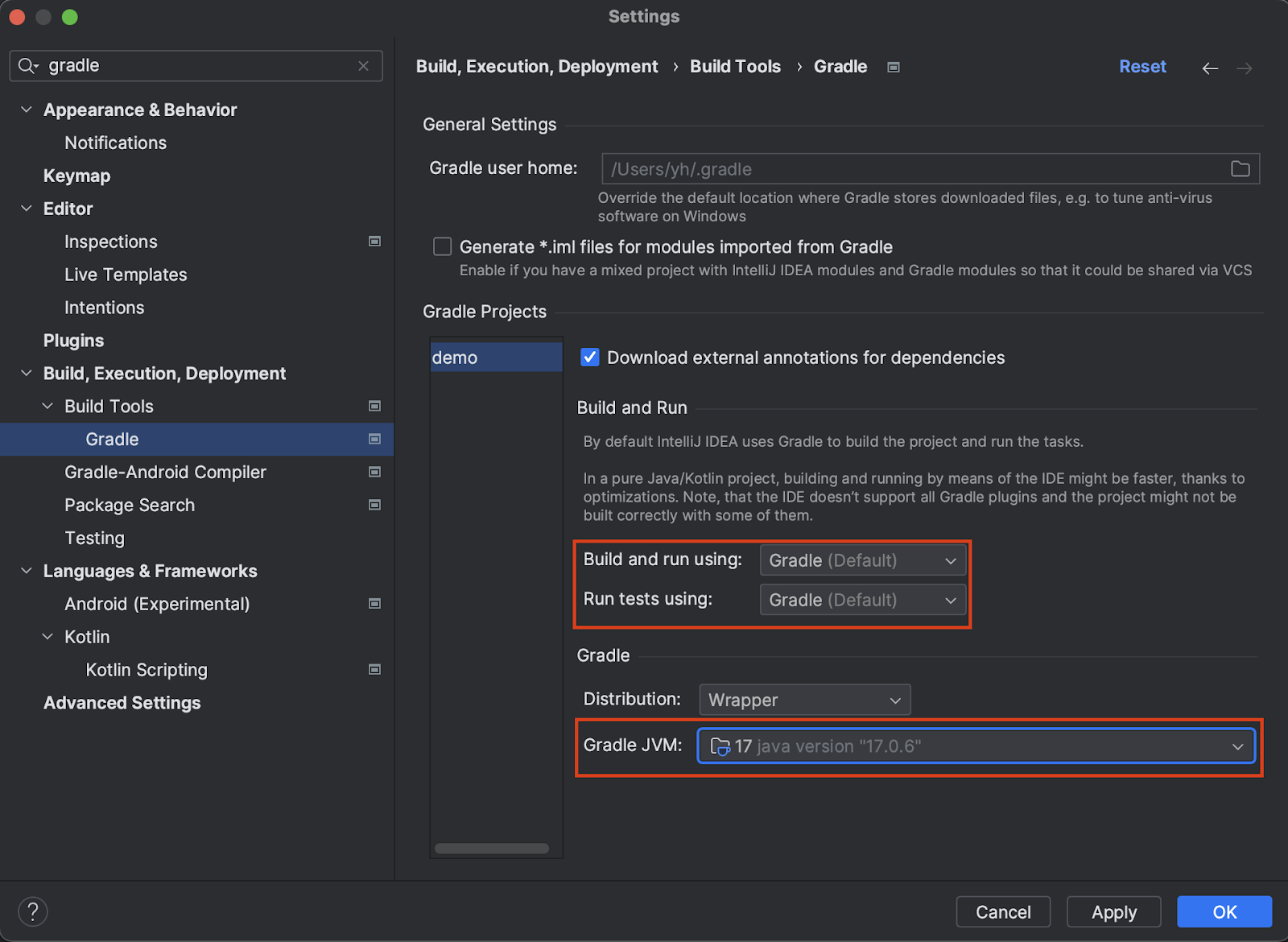Collapse the Editor section
Screen dimensions: 1288x942
tap(27, 209)
